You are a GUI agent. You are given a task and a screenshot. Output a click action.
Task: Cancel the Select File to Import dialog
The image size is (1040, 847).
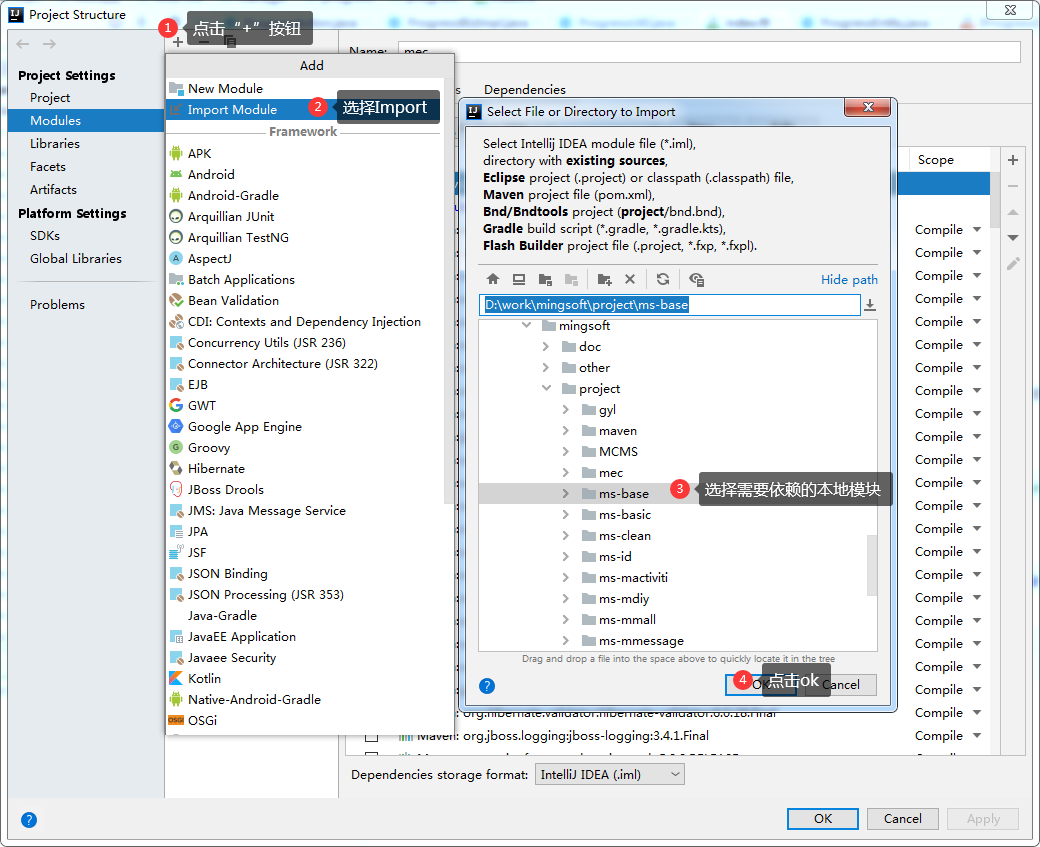point(841,685)
